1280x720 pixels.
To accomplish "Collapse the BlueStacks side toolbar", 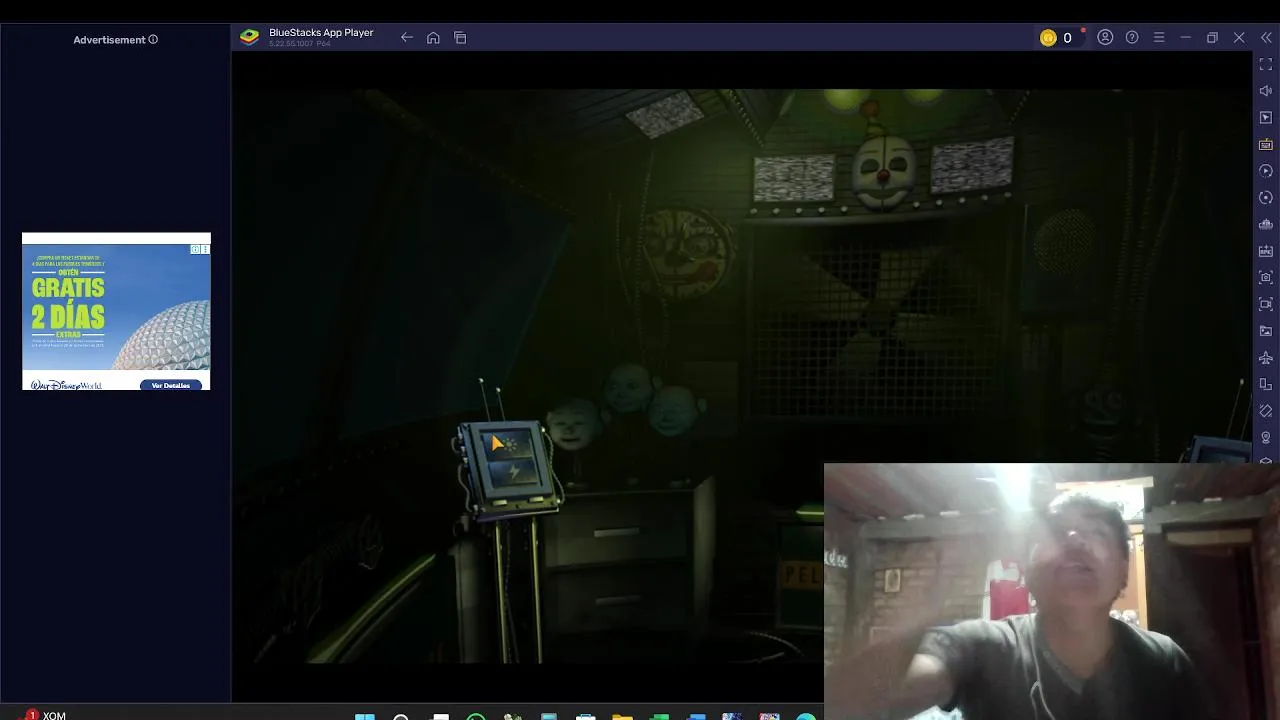I will pyautogui.click(x=1266, y=38).
